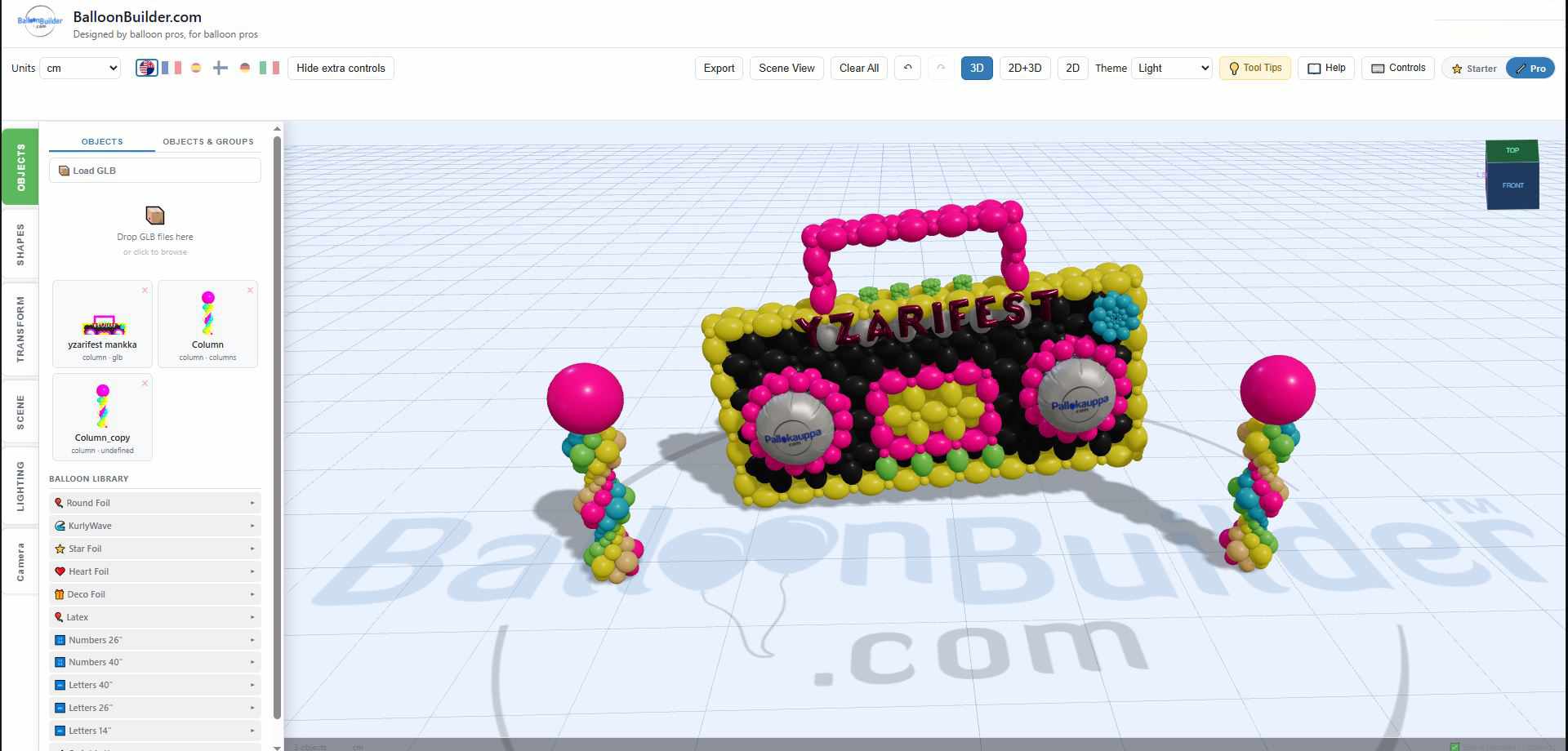Click the TOP face of view cube
This screenshot has width=1568, height=751.
pos(1512,150)
